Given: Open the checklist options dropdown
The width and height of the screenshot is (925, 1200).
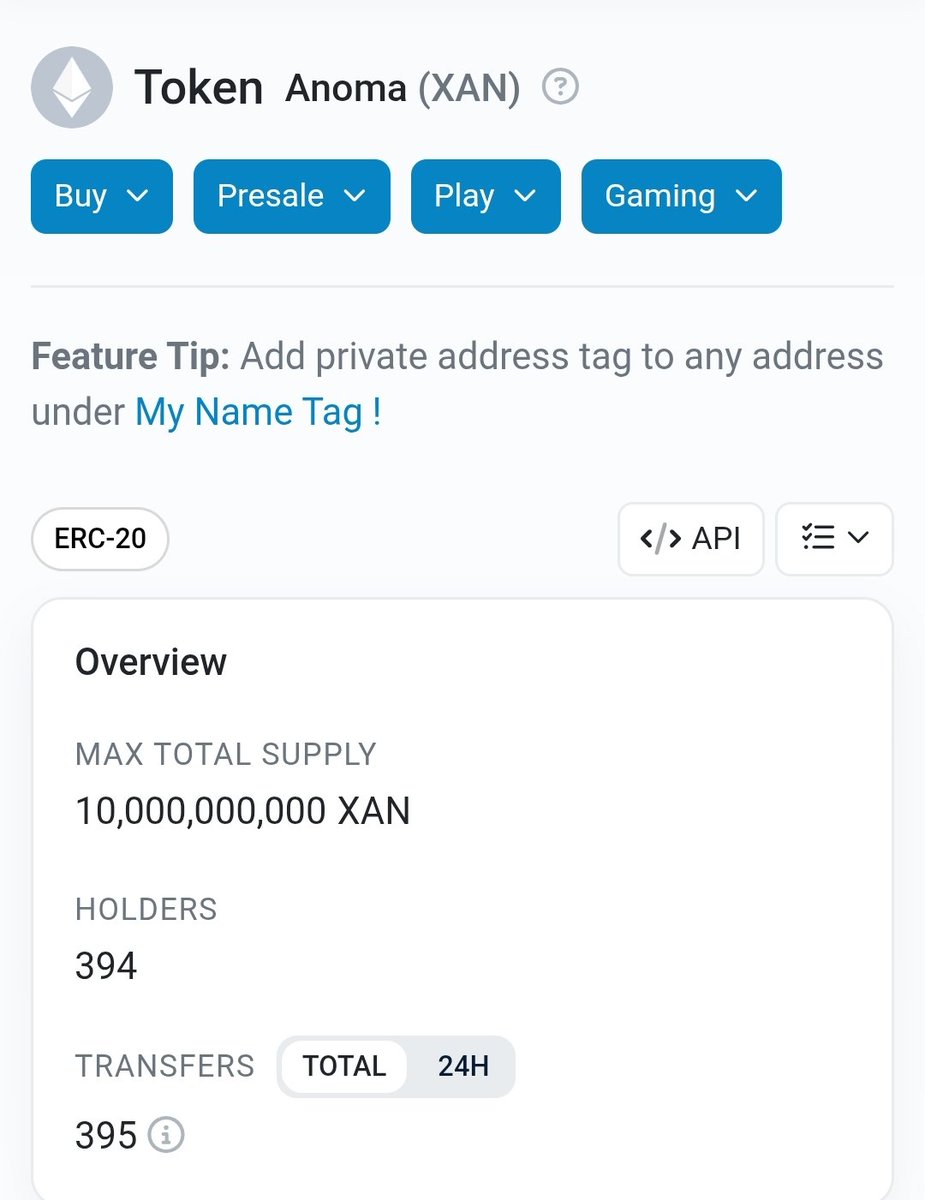Looking at the screenshot, I should 834,539.
